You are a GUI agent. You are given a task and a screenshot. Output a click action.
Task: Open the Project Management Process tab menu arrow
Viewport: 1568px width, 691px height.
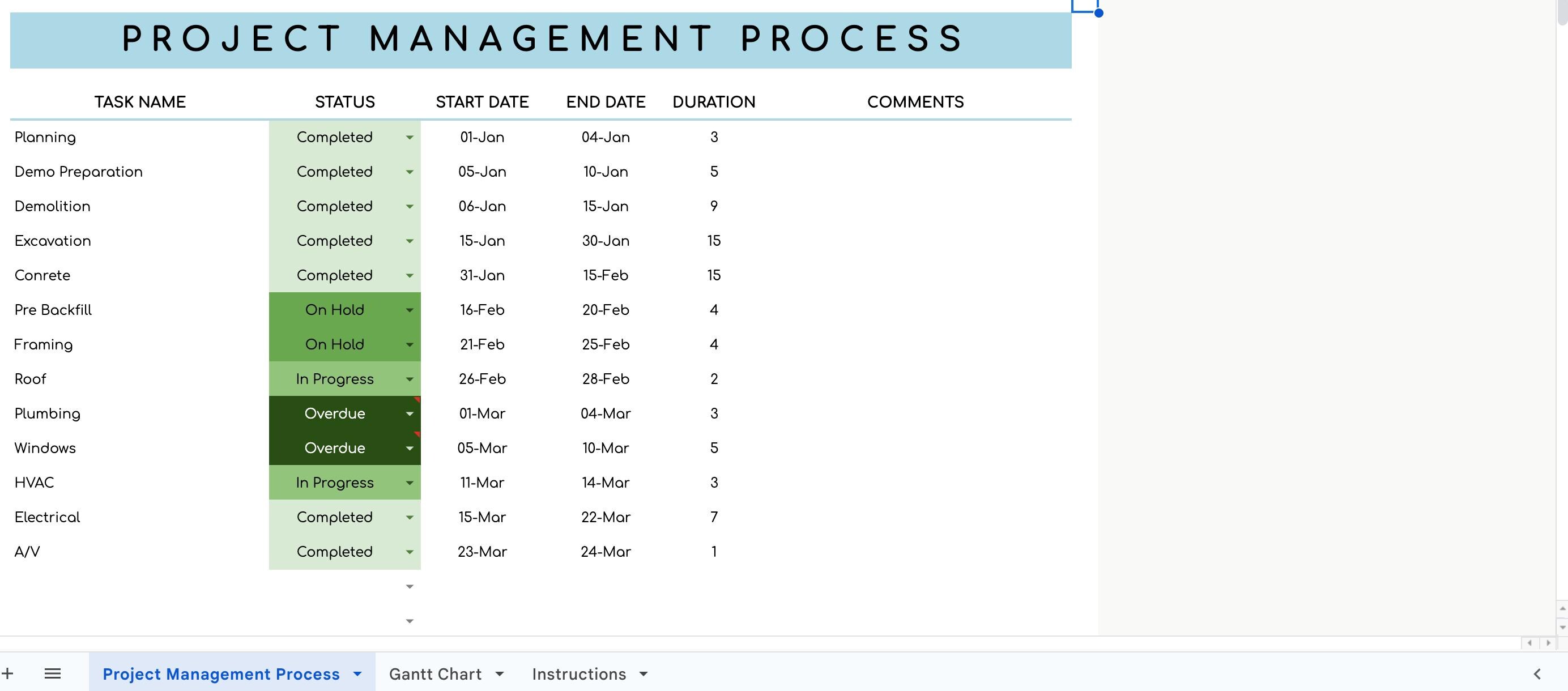click(356, 673)
